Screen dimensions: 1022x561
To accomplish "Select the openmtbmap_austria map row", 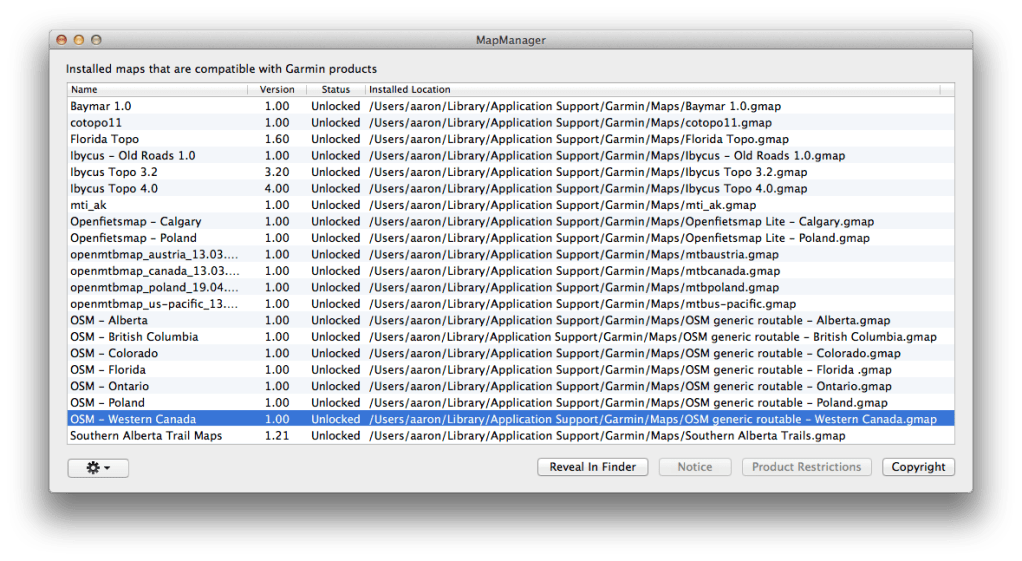I will (510, 255).
